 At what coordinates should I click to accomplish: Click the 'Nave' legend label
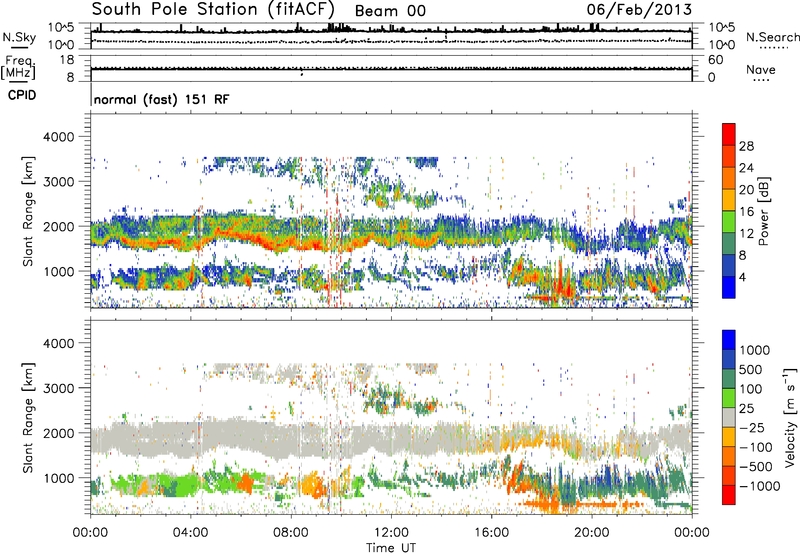761,69
